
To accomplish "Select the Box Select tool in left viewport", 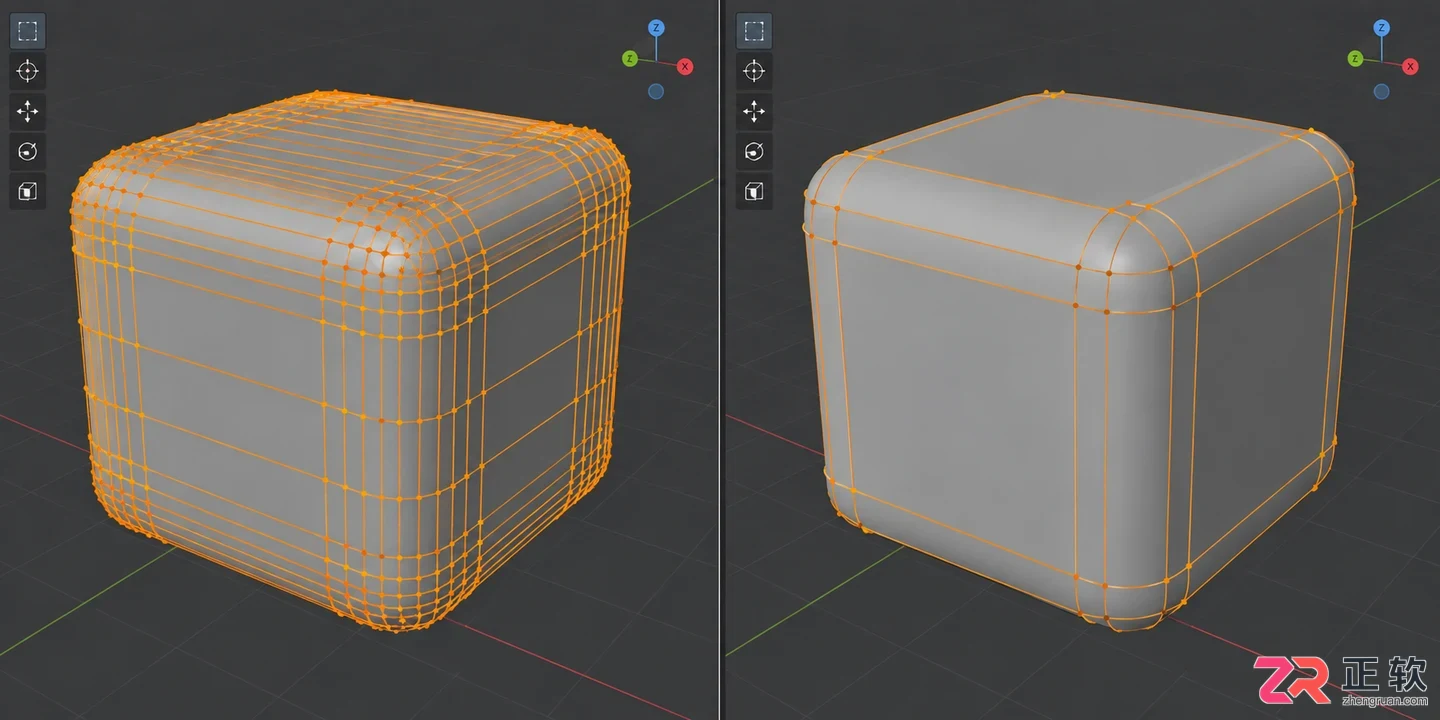I will pyautogui.click(x=28, y=31).
